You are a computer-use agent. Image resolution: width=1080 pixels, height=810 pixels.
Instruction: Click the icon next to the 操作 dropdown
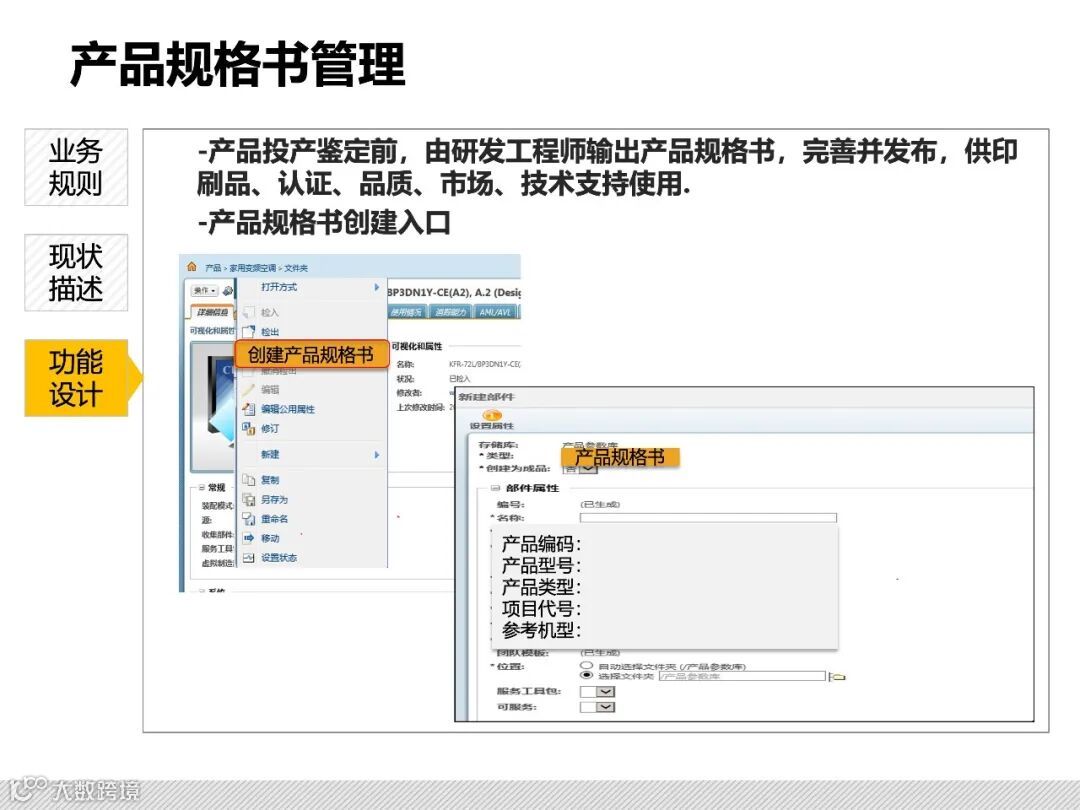(228, 291)
